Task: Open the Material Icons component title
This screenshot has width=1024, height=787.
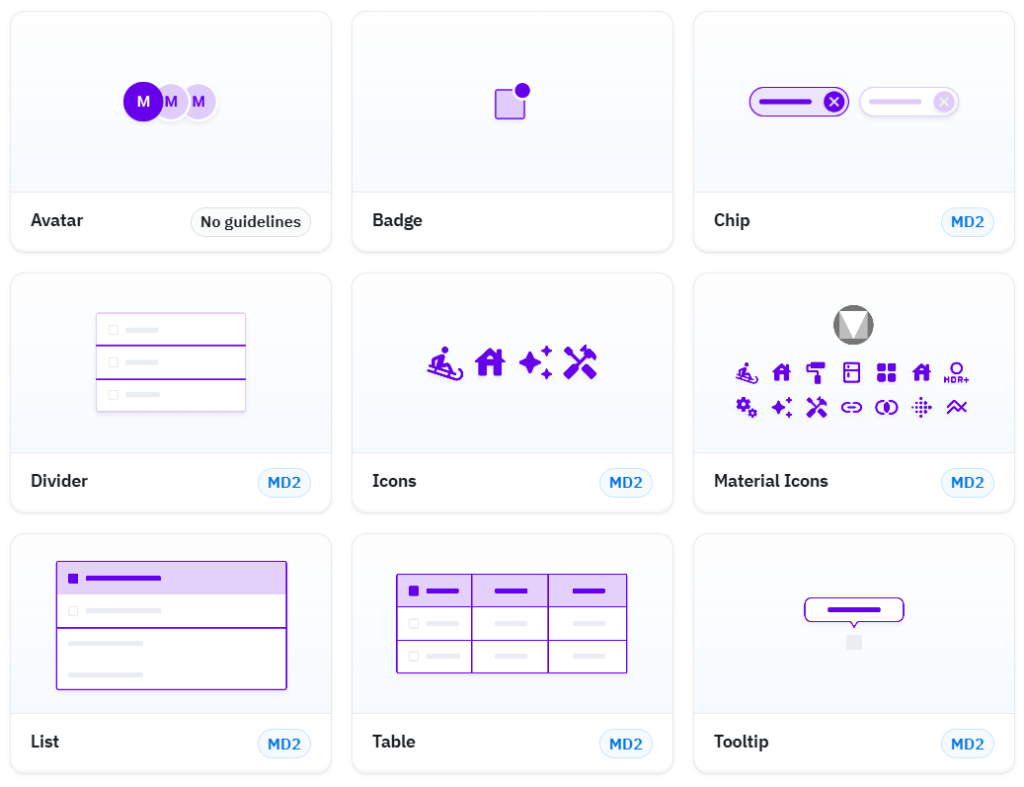Action: [771, 481]
